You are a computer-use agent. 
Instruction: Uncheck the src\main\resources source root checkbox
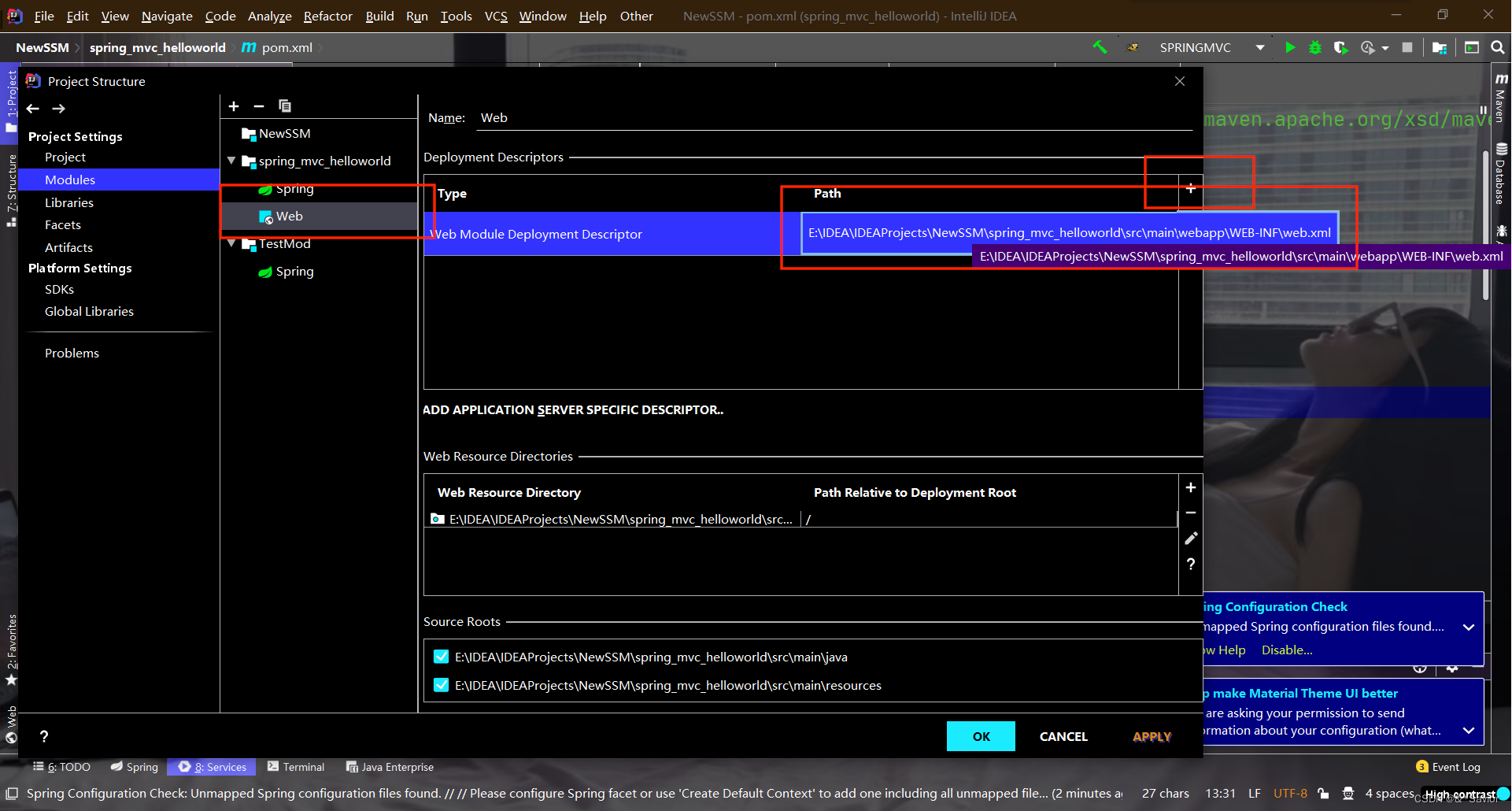tap(442, 685)
